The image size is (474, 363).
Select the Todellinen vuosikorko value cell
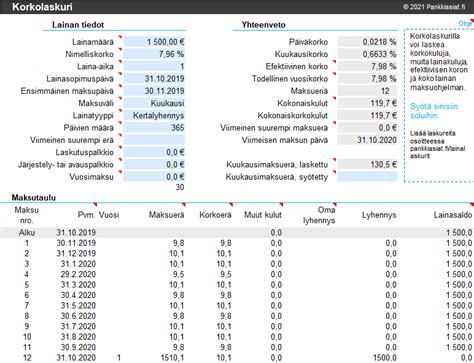pos(367,79)
